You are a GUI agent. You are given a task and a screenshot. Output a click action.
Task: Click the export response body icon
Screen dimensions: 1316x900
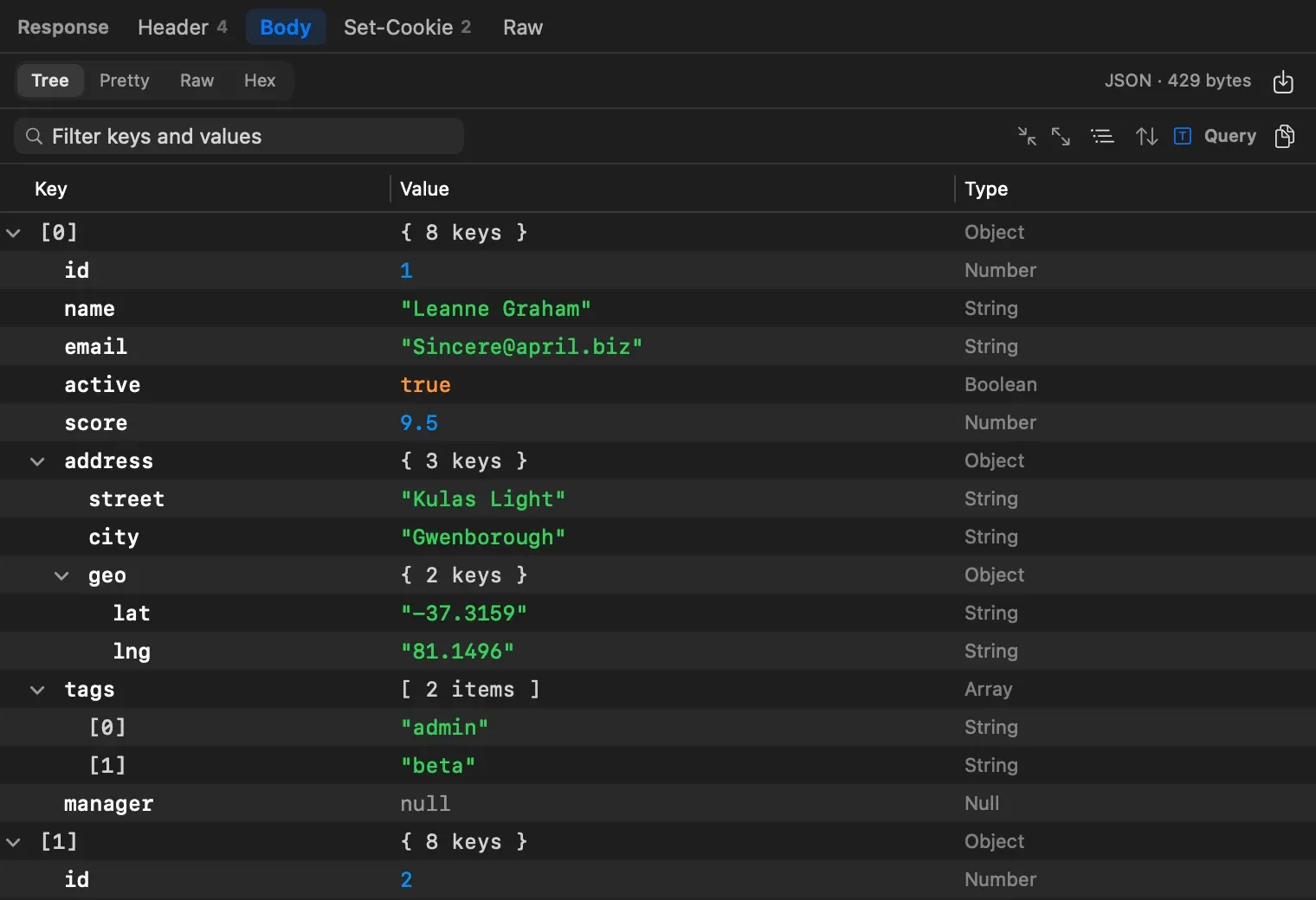click(x=1283, y=81)
